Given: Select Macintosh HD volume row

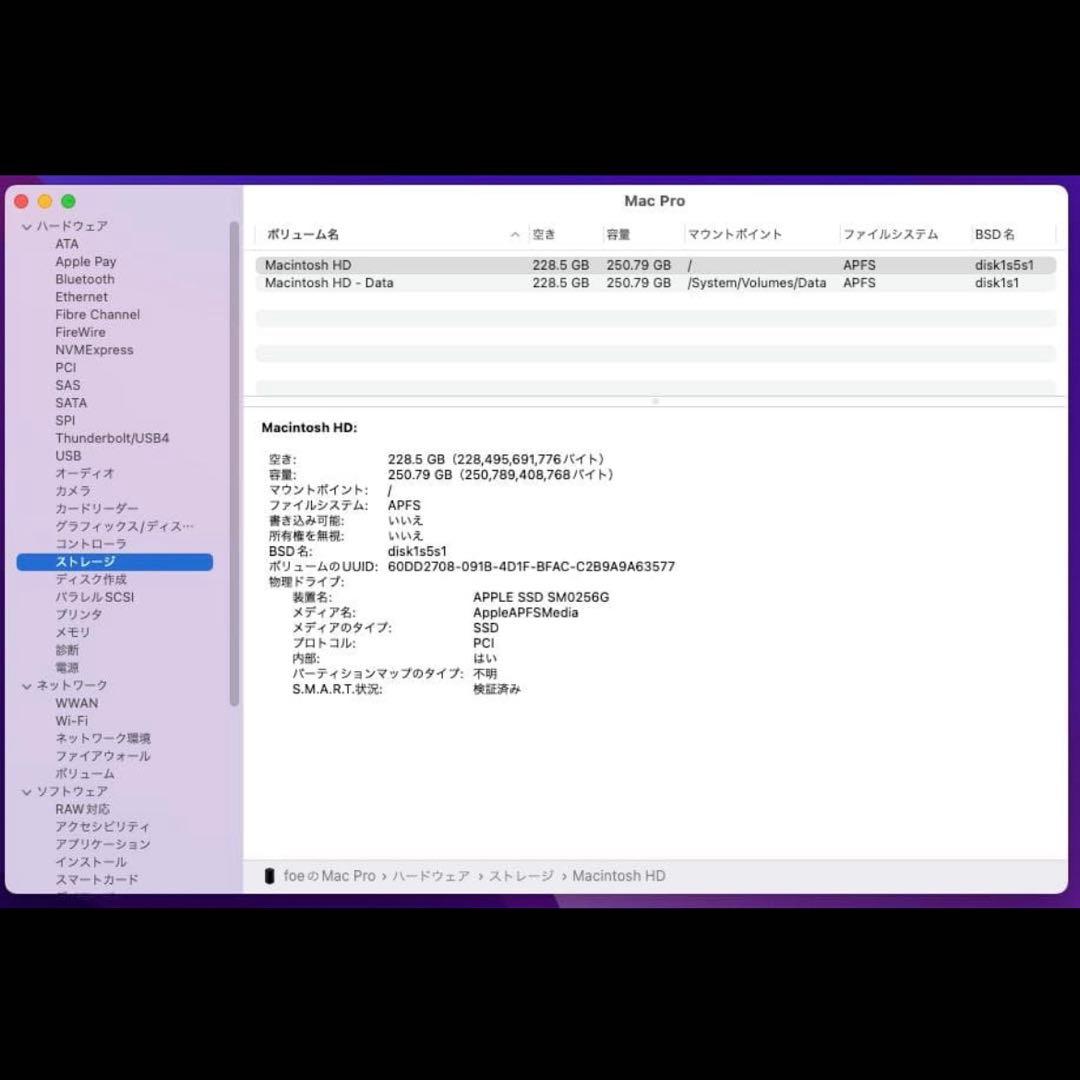Looking at the screenshot, I should 655,265.
